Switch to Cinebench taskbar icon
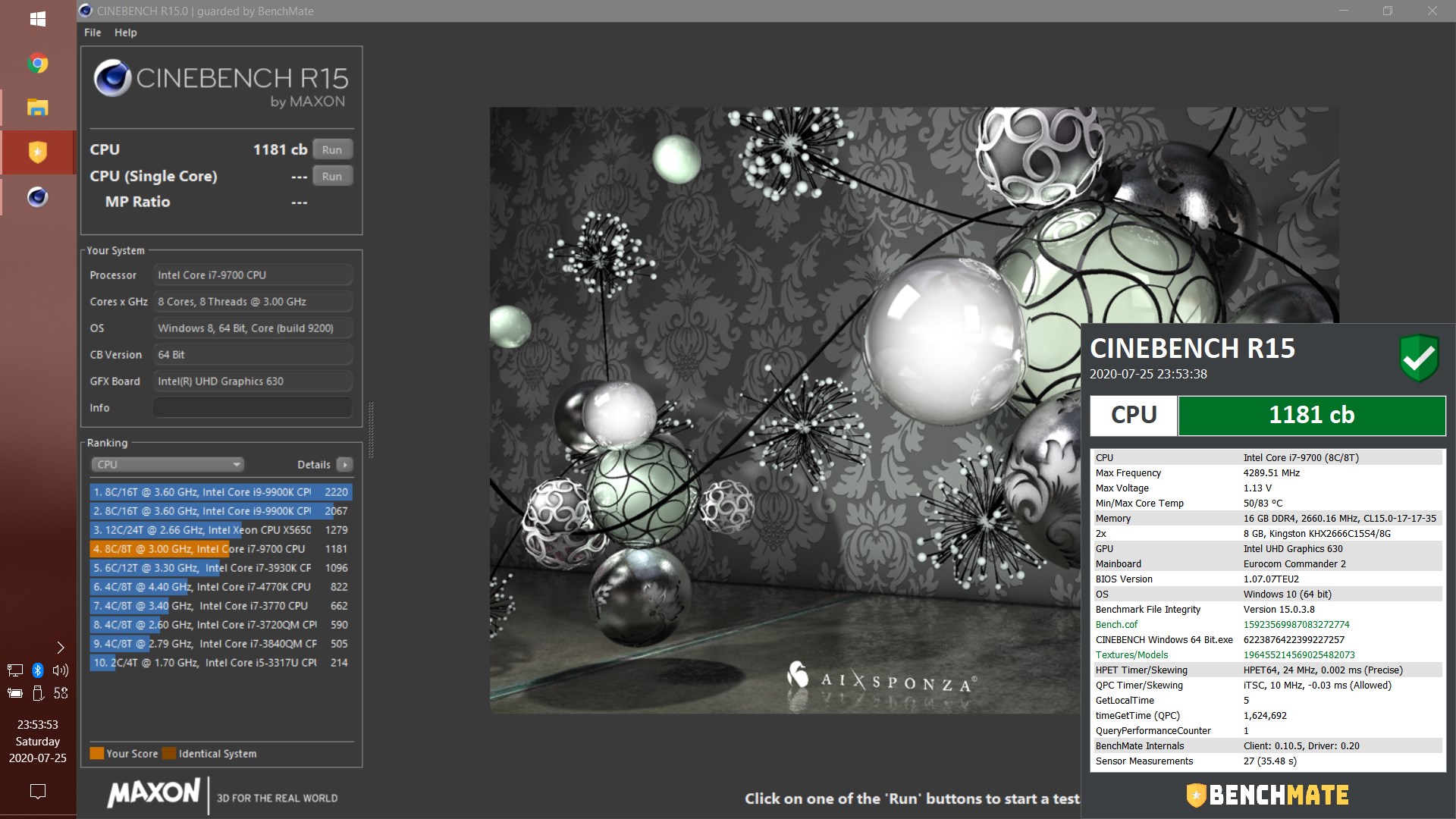 pos(38,197)
